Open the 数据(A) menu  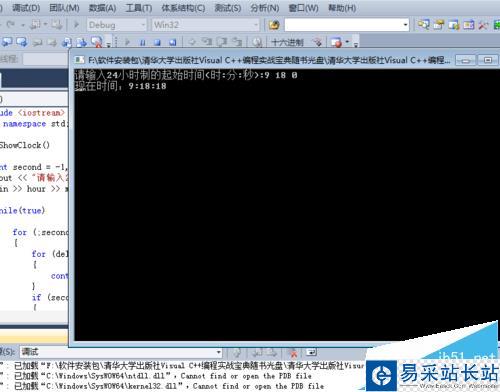point(102,7)
